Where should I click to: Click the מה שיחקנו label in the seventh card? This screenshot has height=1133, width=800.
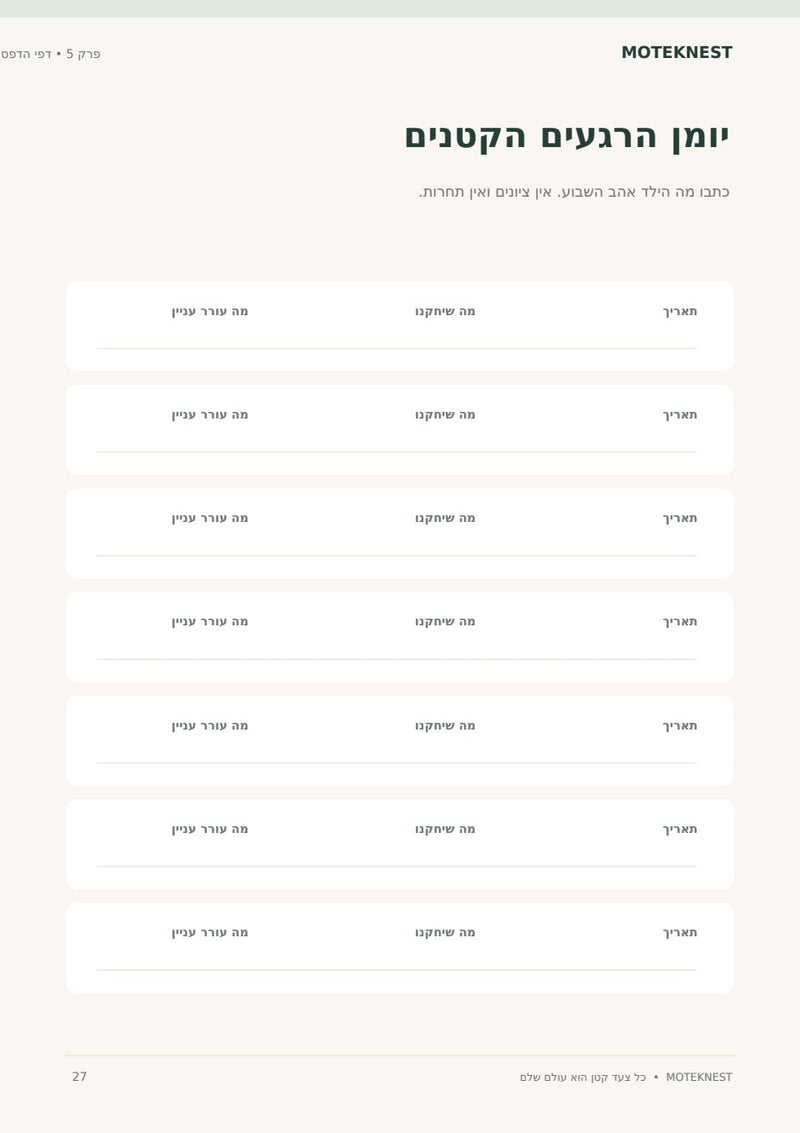pos(445,932)
